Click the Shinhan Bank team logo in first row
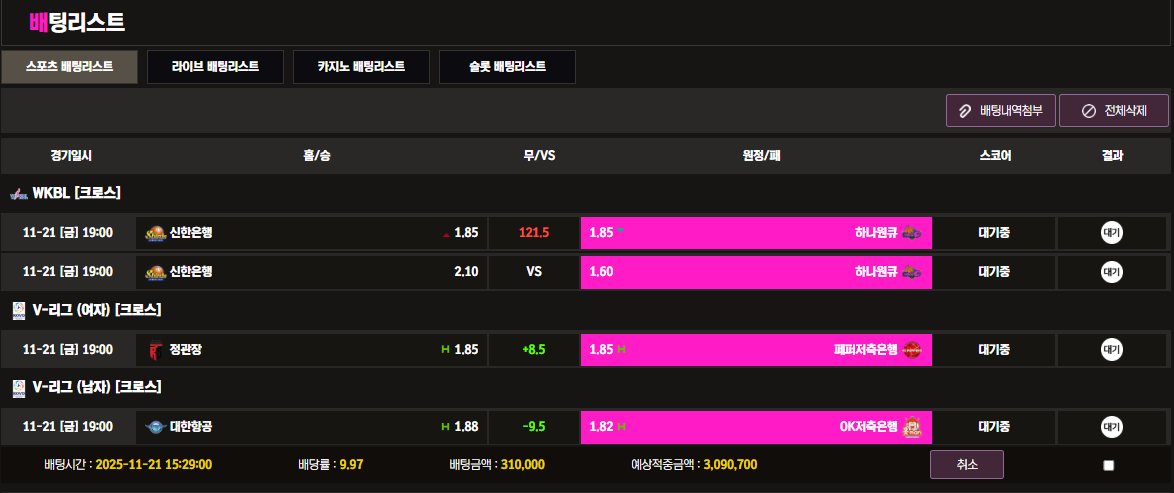The width and height of the screenshot is (1174, 493). coord(156,233)
